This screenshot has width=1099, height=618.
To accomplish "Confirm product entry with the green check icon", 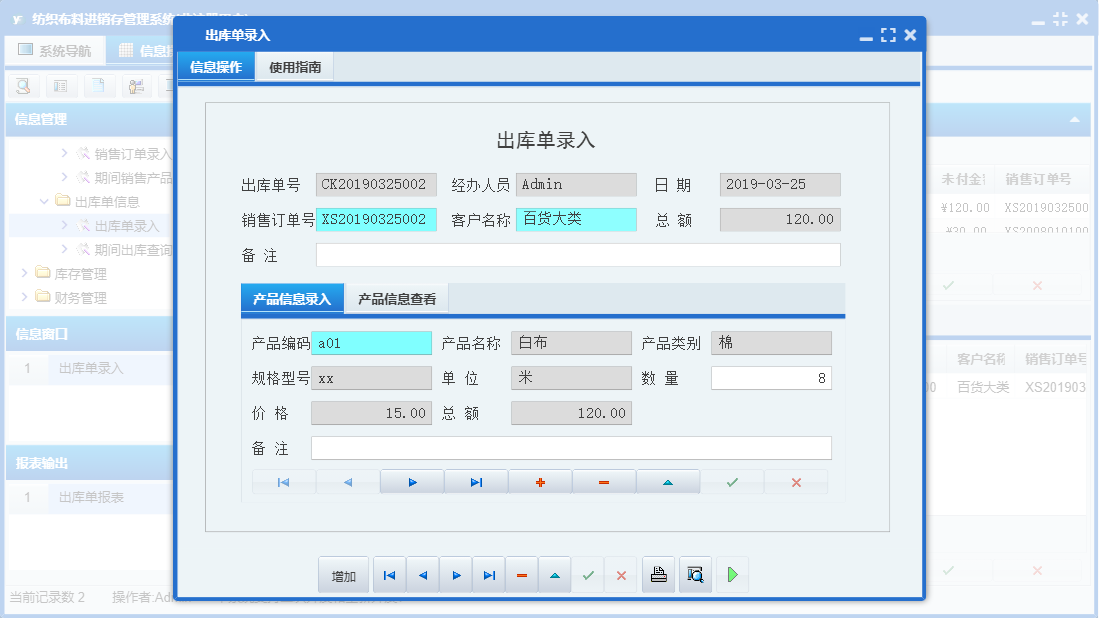I will [731, 481].
